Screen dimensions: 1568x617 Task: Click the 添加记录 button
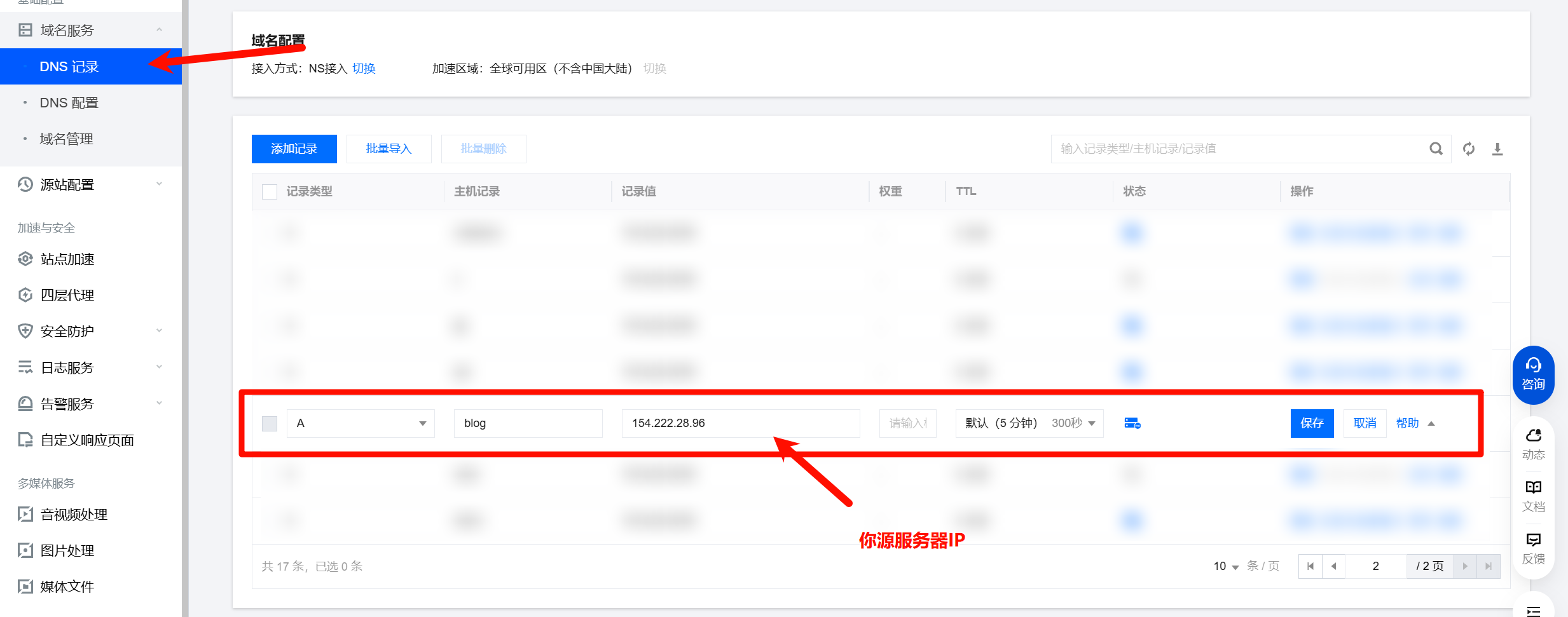(x=294, y=149)
